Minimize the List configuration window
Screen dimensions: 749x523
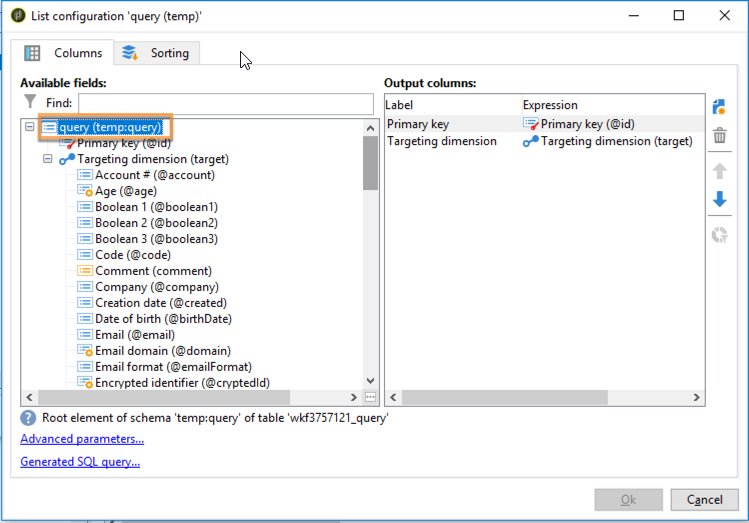(634, 16)
